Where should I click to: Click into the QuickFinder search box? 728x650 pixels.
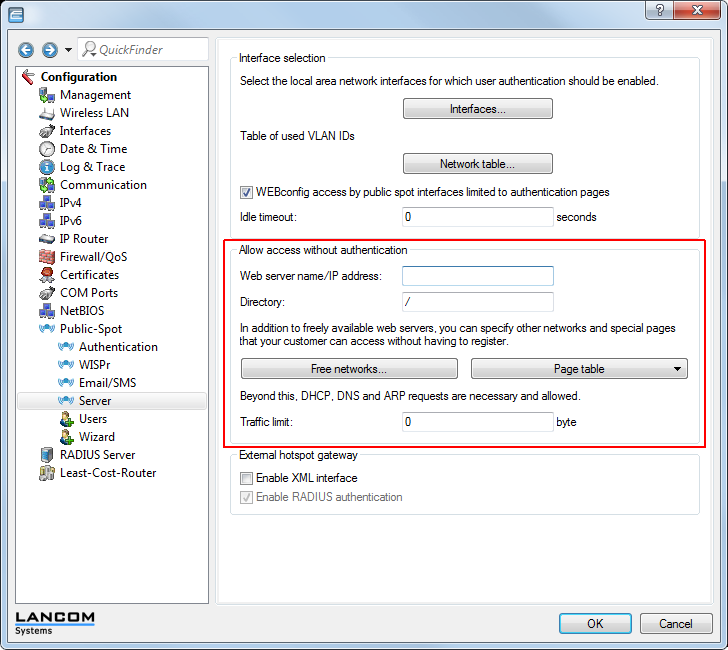[148, 50]
